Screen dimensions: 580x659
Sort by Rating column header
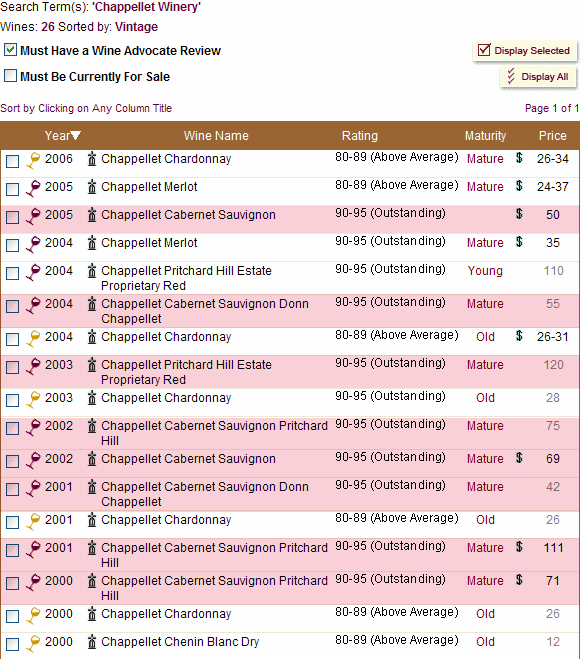click(x=360, y=136)
